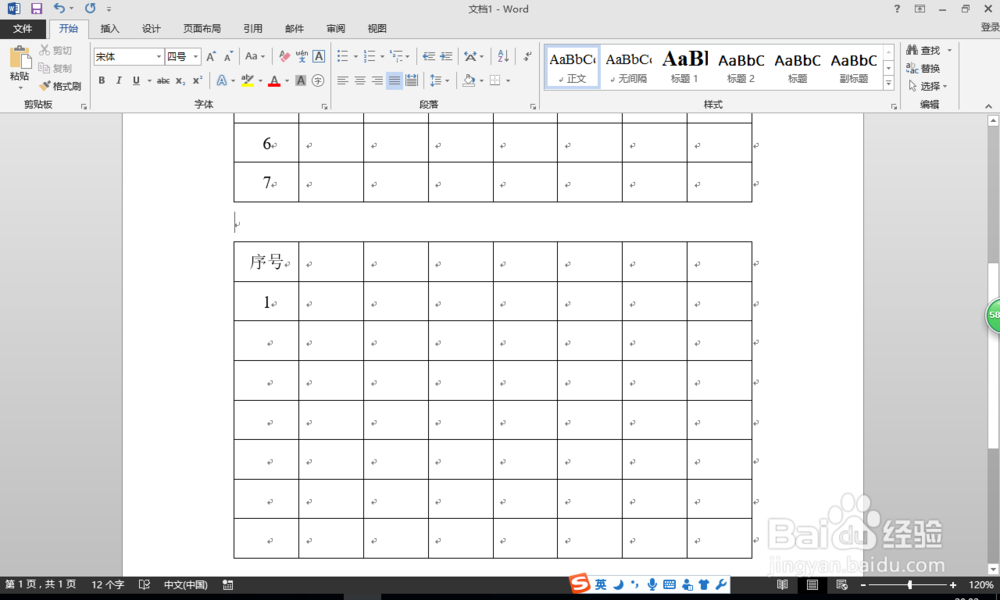Enable centered paragraph alignment

[359, 79]
